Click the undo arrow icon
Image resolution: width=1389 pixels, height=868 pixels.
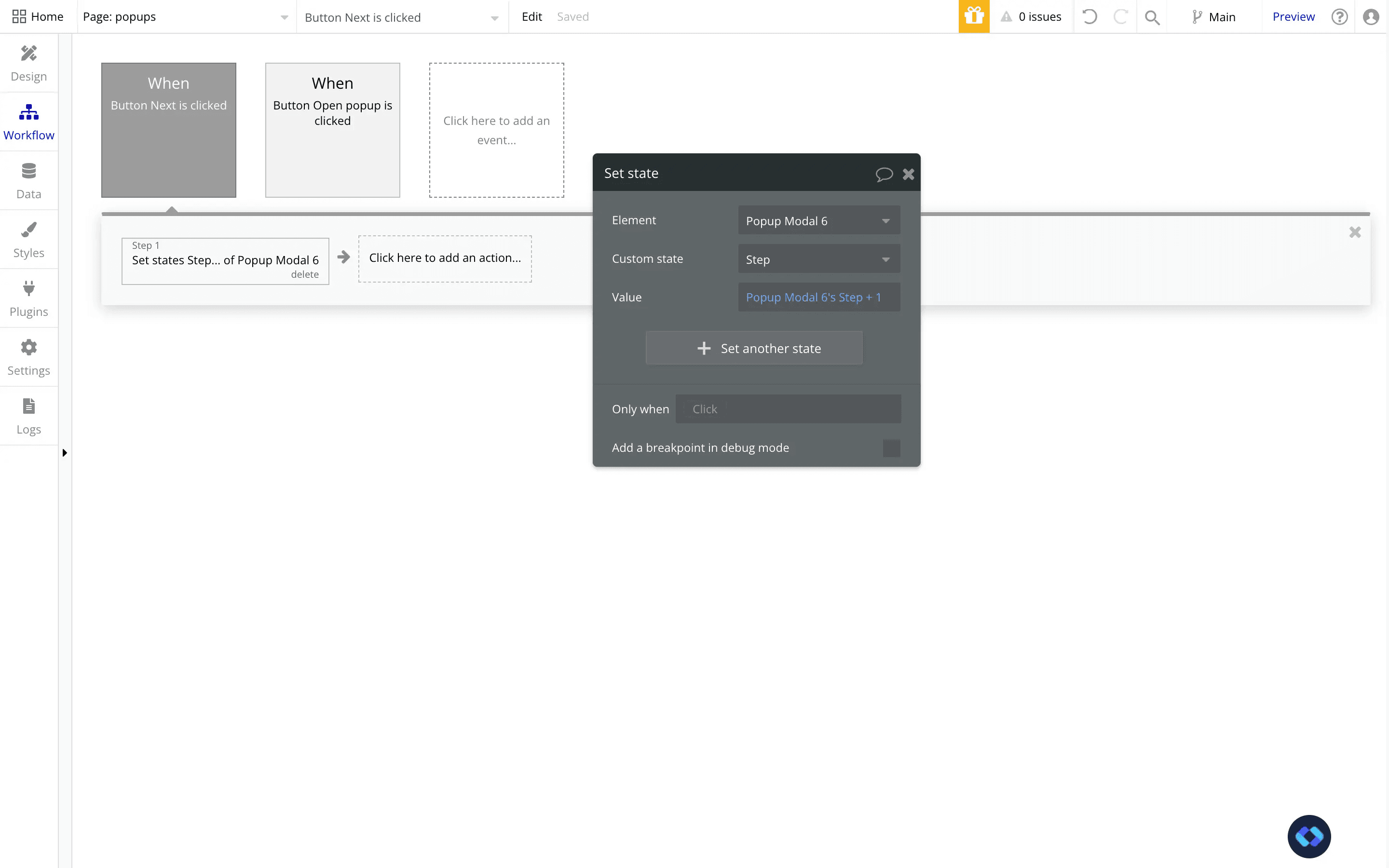pyautogui.click(x=1090, y=17)
